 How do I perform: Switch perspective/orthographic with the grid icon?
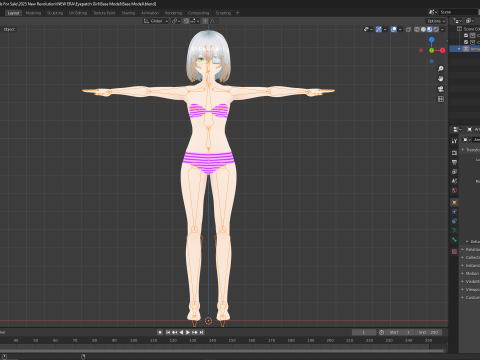441,99
